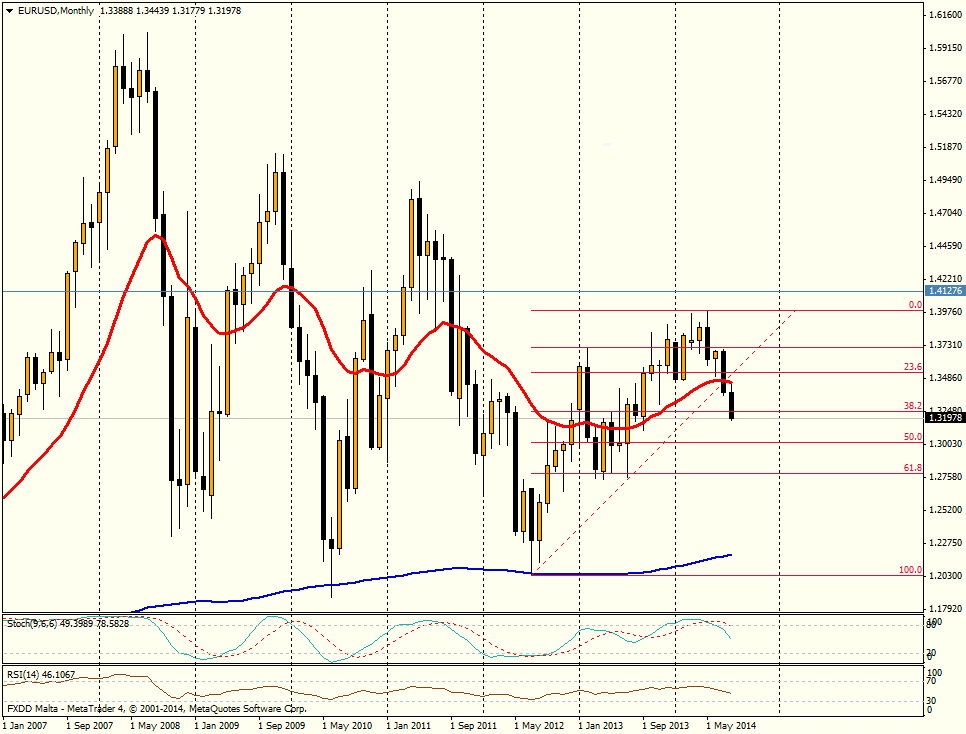Viewport: 966px width, 734px height.
Task: Click the Fibonacci 23.6 level label
Action: tap(911, 367)
